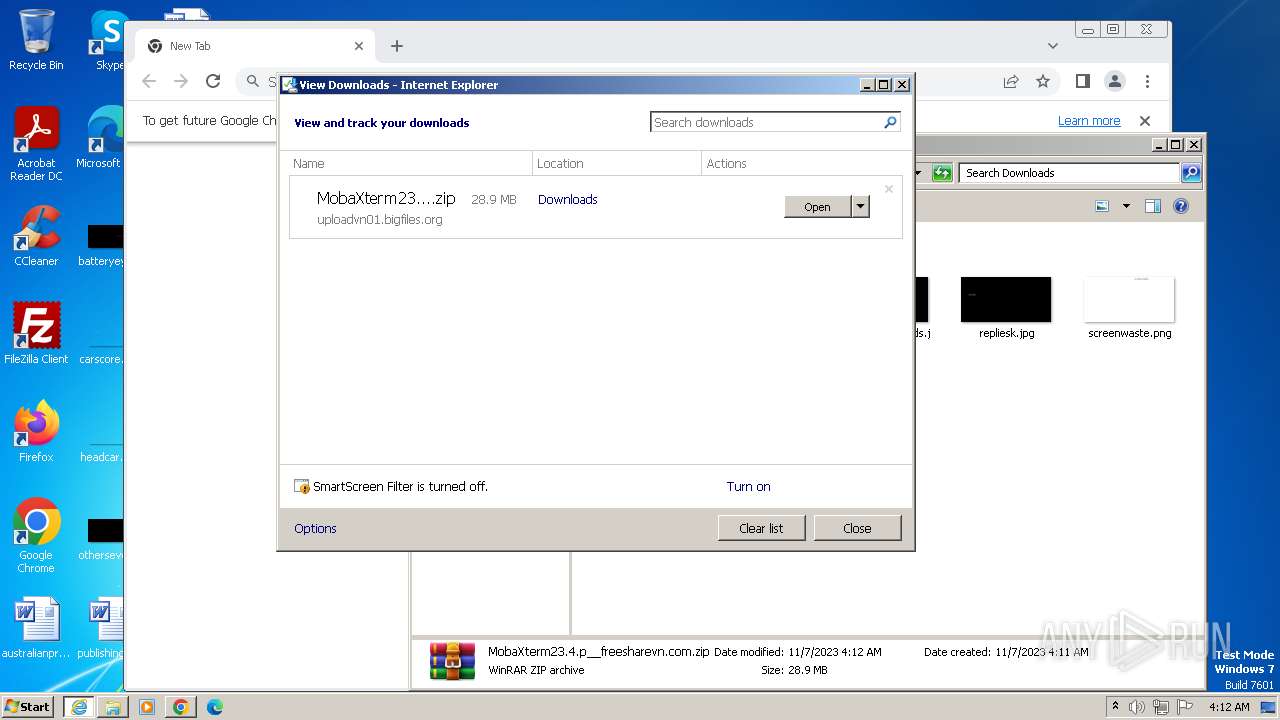
Task: Launch Acrobat Reader DC shortcut
Action: click(x=36, y=144)
